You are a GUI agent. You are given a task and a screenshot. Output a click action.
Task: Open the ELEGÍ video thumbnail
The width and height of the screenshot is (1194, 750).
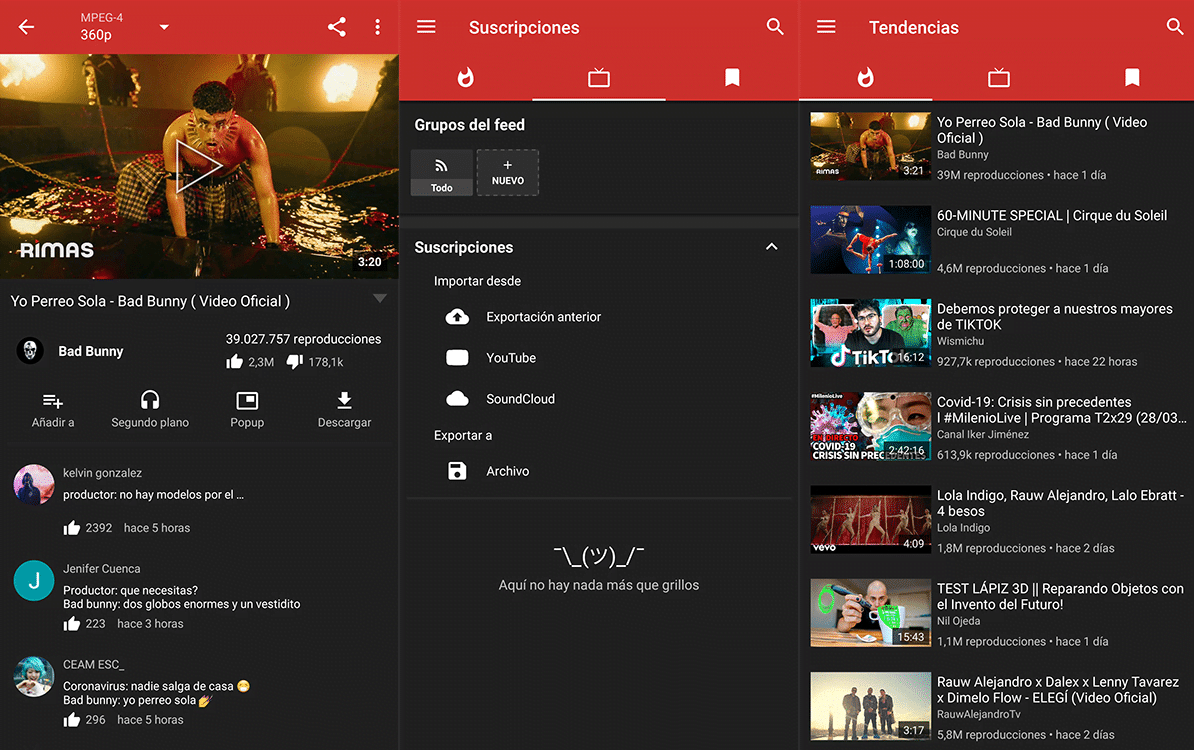click(x=870, y=706)
